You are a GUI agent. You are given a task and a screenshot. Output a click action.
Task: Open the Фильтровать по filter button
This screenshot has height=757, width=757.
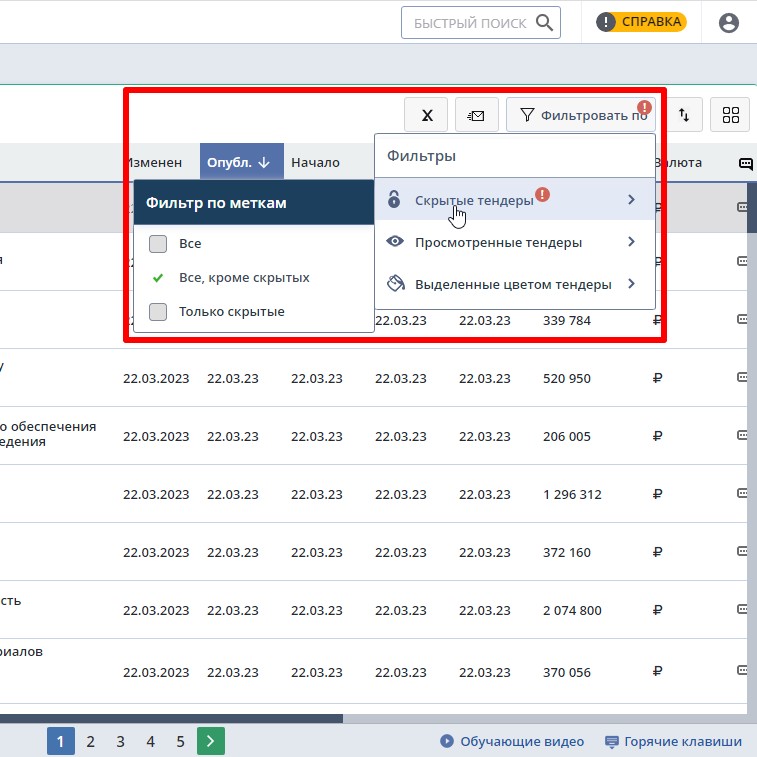tap(581, 115)
